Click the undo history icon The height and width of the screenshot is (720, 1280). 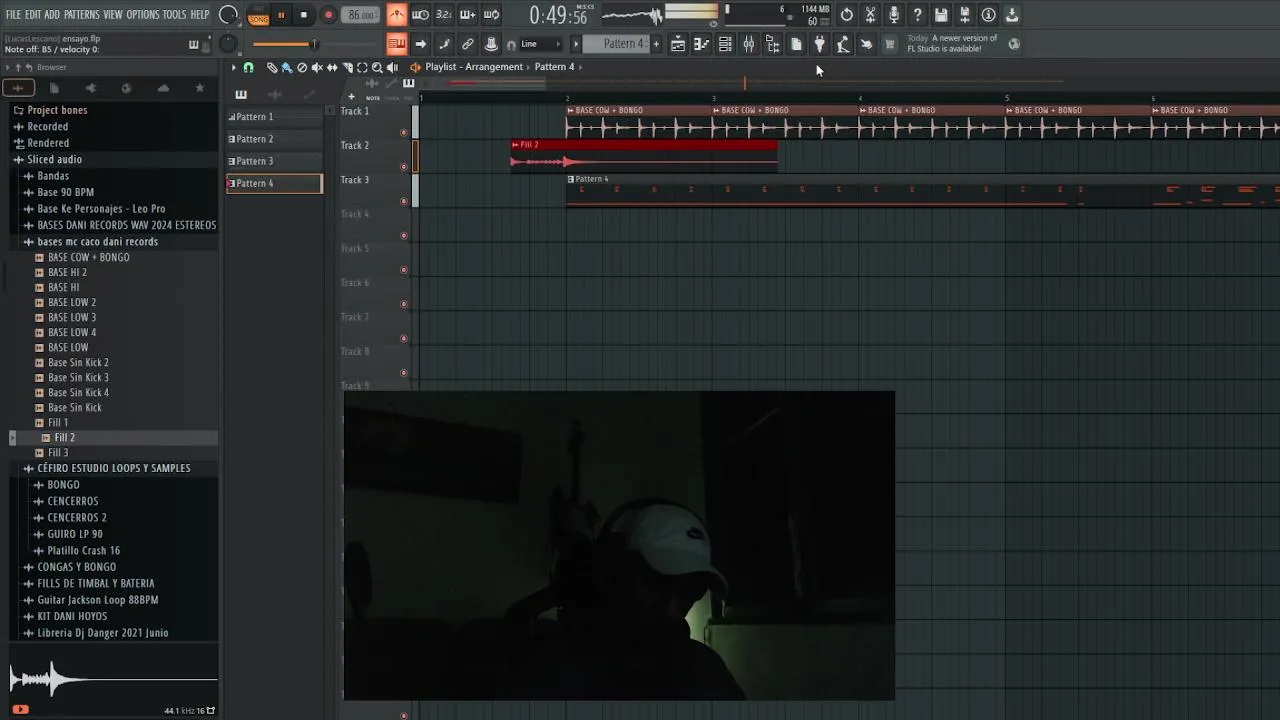[847, 15]
